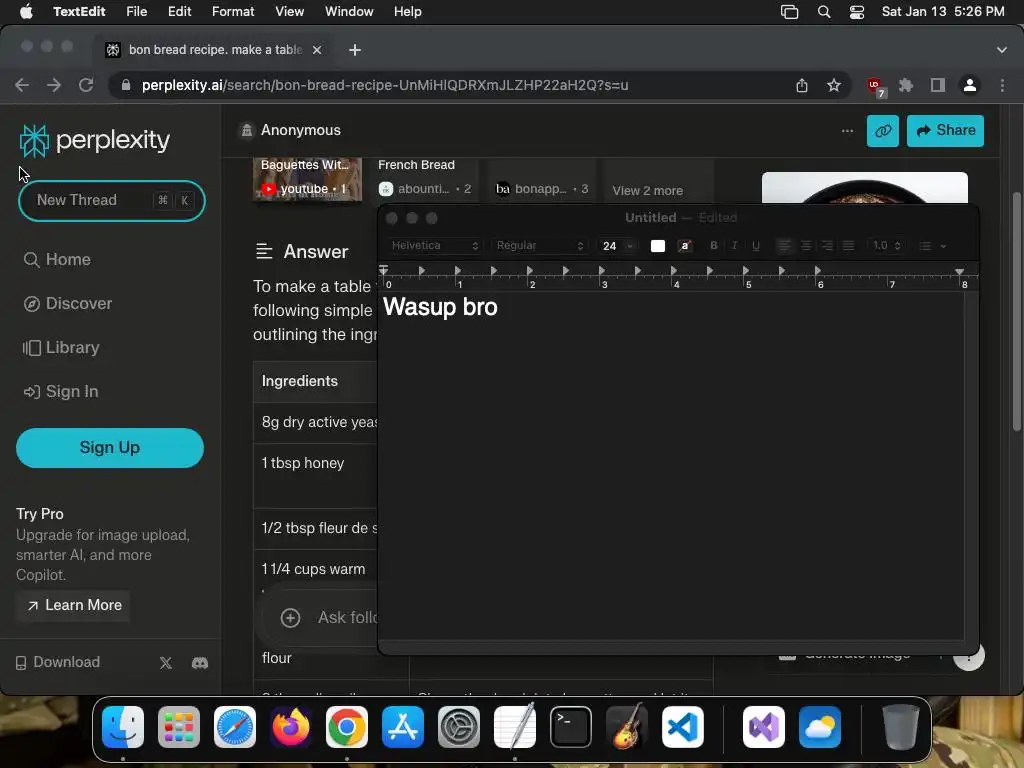Launch GarageBand from the Dock
This screenshot has width=1024, height=768.
(627, 727)
